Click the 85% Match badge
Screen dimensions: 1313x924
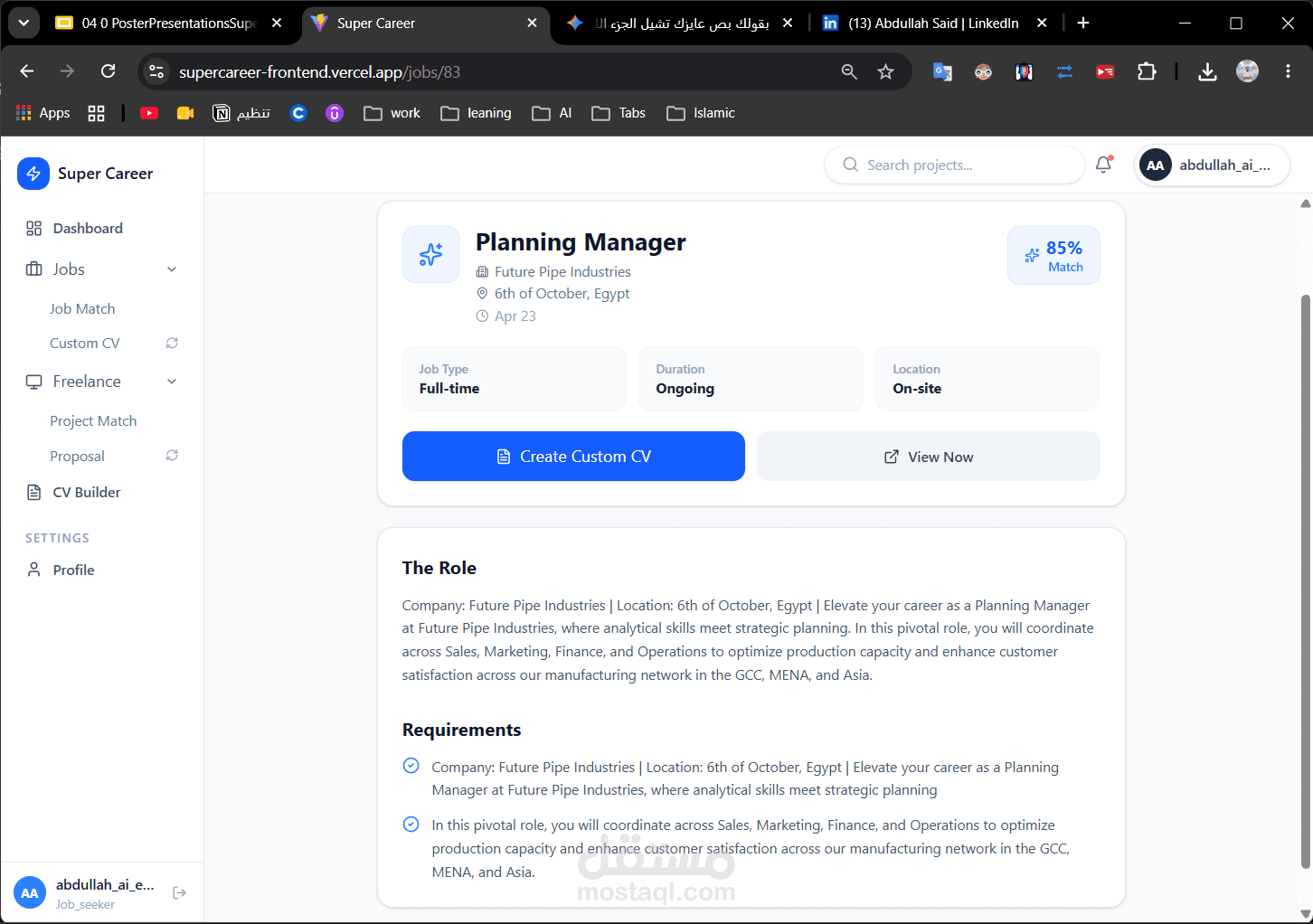1053,256
